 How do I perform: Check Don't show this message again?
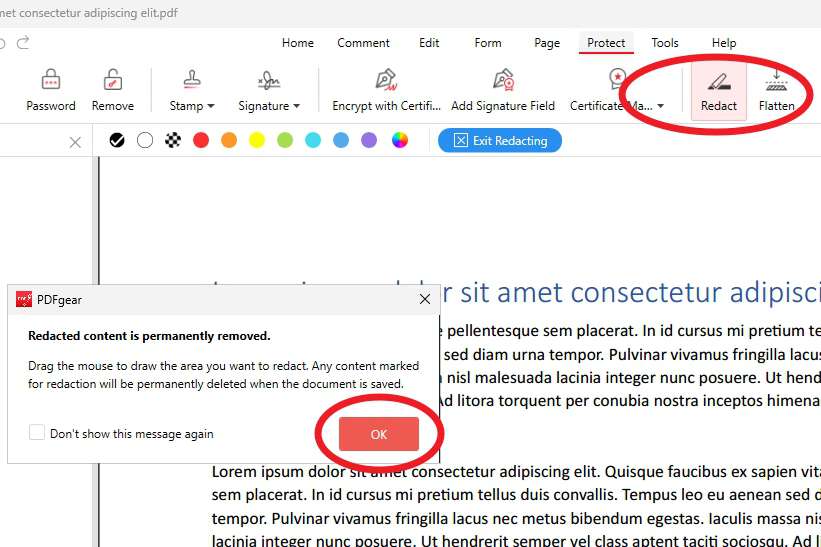pos(37,433)
